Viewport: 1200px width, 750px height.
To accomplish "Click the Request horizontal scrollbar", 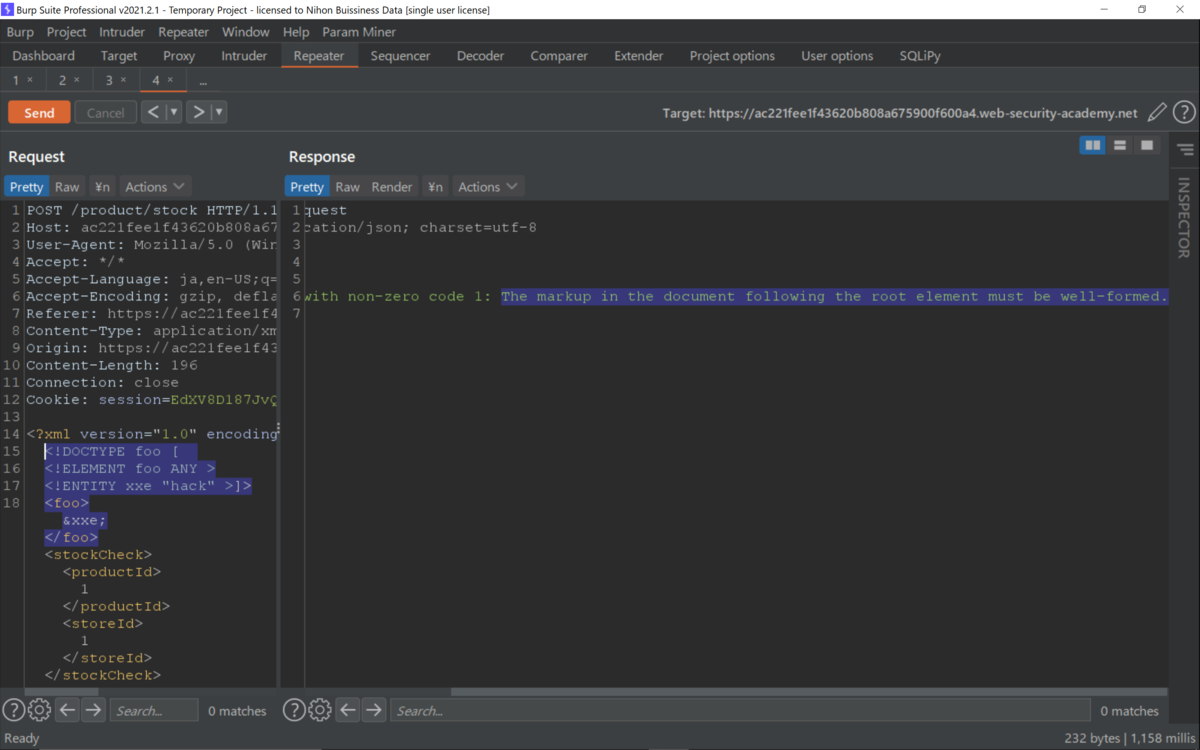I will click(x=62, y=692).
